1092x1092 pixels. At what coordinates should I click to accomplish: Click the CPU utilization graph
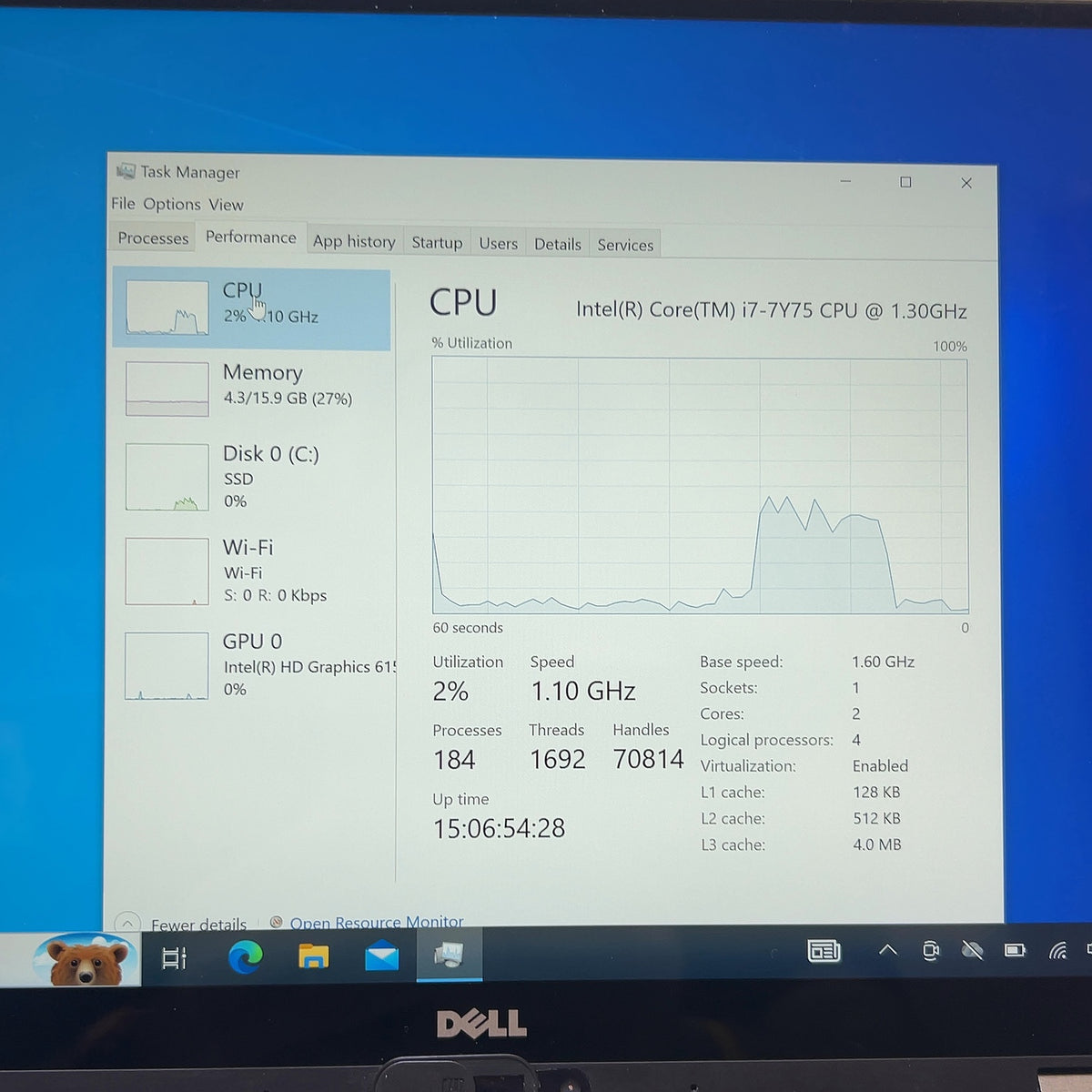pyautogui.click(x=700, y=485)
